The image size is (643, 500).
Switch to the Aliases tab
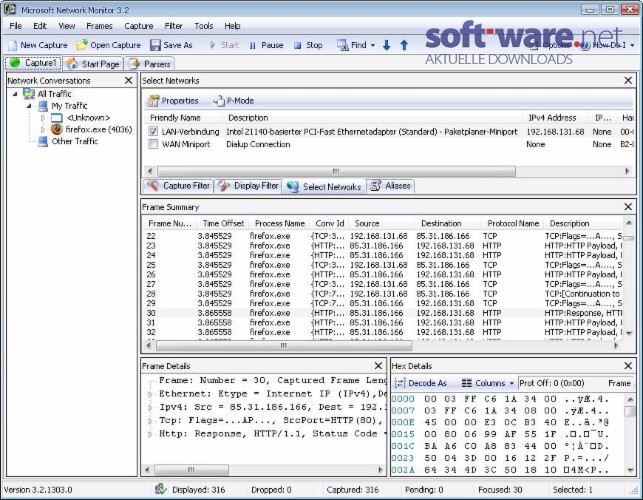click(x=390, y=186)
